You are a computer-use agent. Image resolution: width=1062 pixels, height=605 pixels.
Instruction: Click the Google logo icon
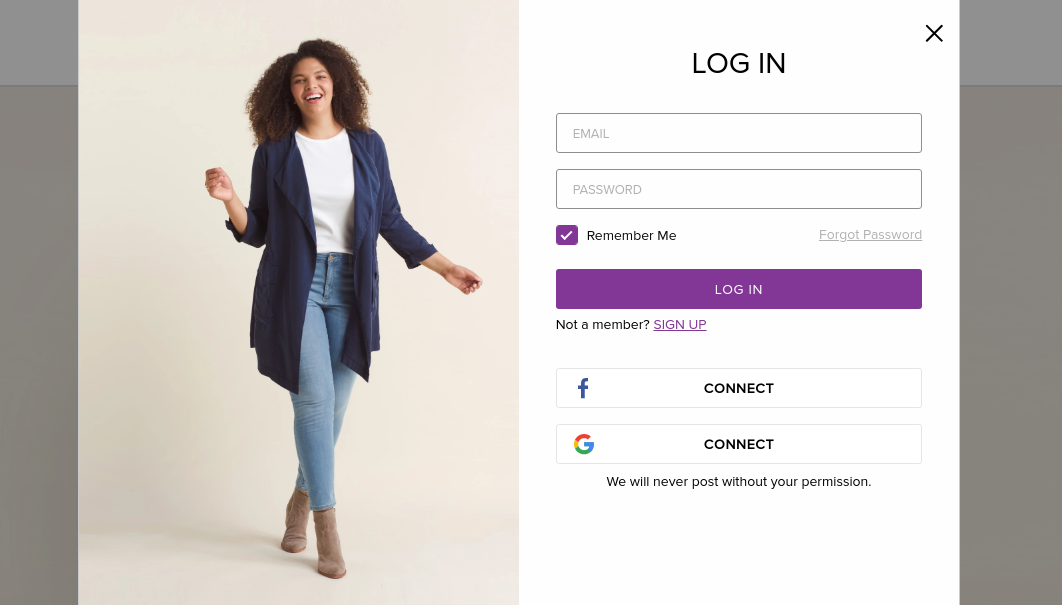584,444
